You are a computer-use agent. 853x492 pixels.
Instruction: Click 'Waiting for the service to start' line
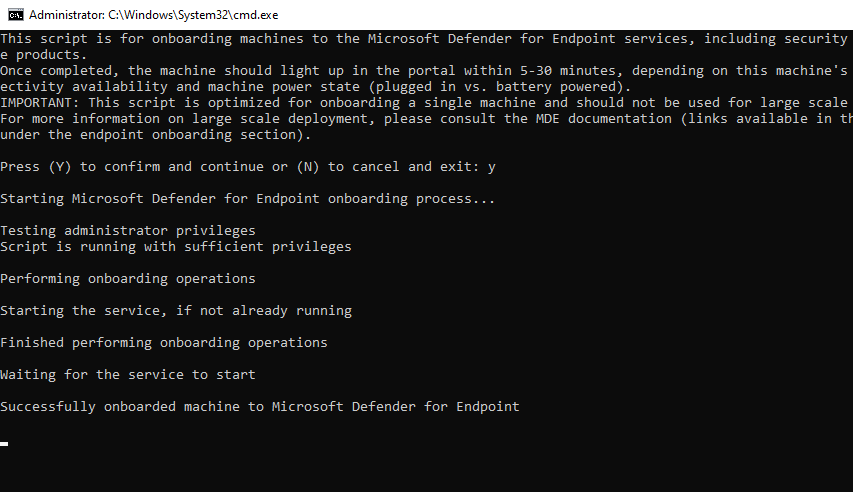(128, 375)
